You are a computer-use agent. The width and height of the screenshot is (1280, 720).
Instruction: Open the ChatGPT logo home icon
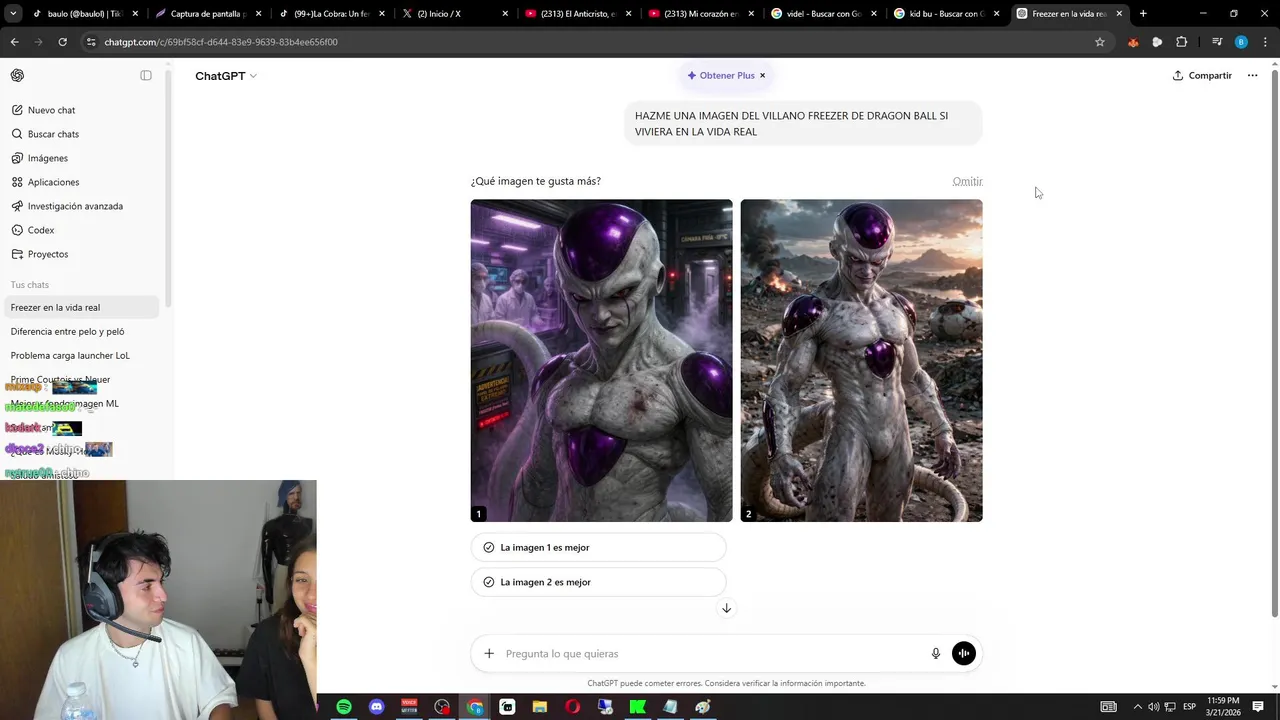pyautogui.click(x=17, y=76)
